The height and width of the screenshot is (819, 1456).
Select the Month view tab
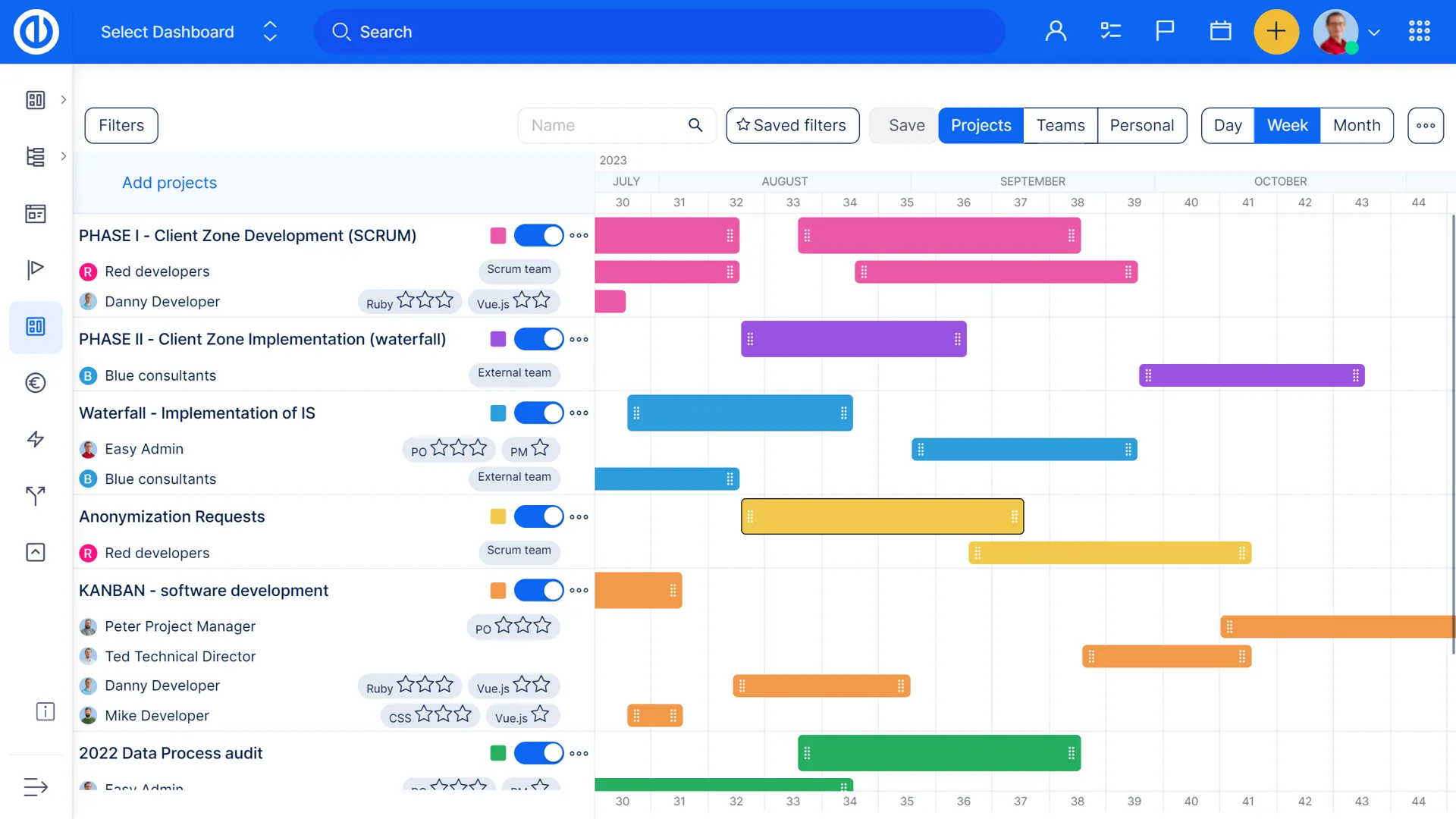tap(1356, 126)
